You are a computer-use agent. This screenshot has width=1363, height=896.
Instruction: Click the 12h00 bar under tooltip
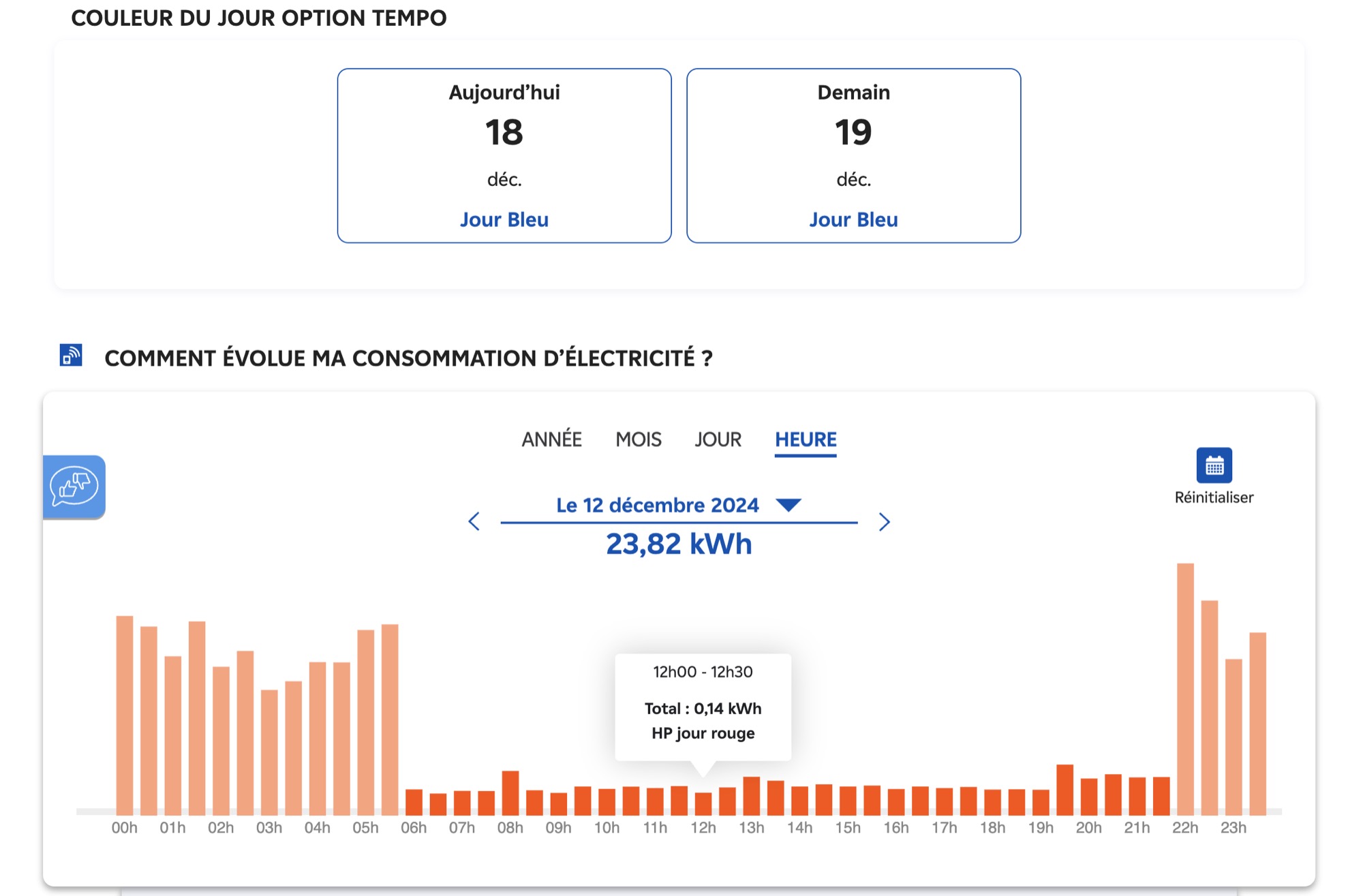[703, 804]
